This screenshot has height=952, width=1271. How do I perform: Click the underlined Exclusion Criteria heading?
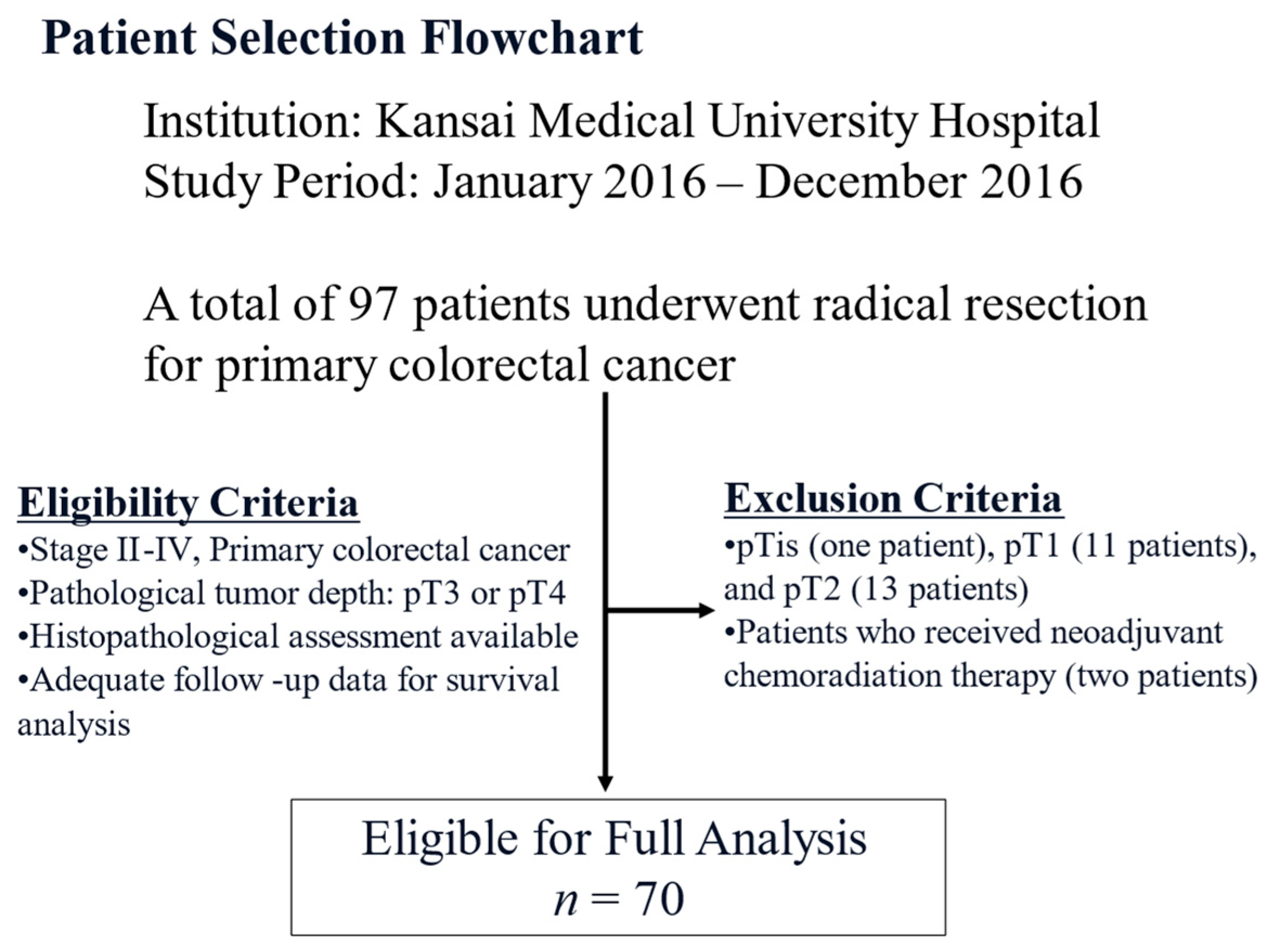[893, 498]
